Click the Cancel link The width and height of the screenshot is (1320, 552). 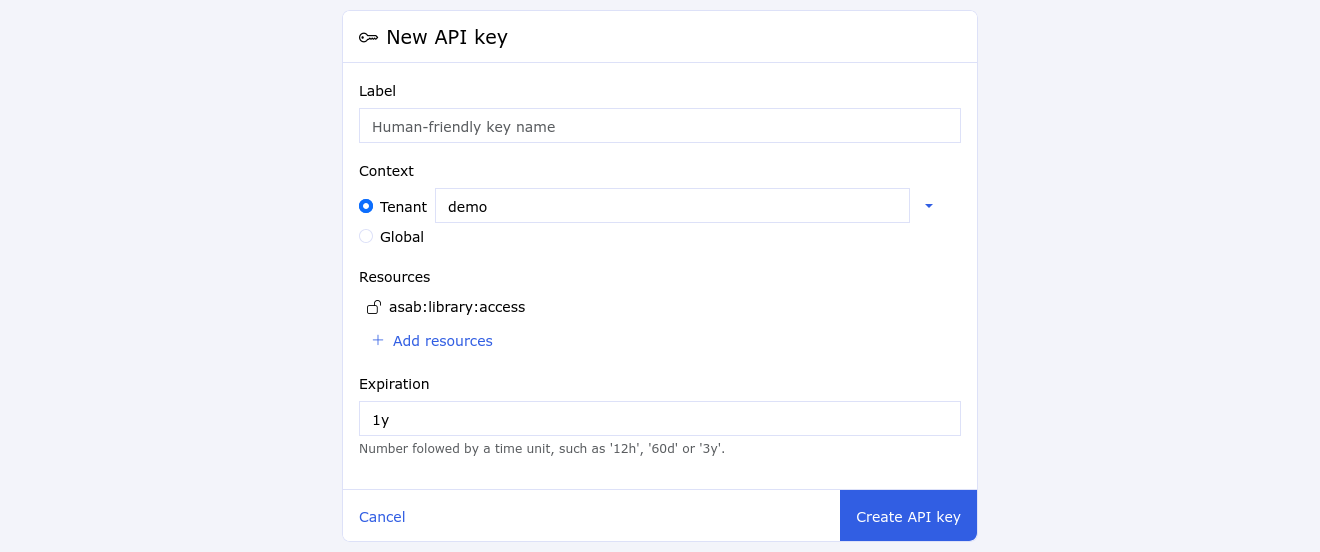click(x=382, y=517)
